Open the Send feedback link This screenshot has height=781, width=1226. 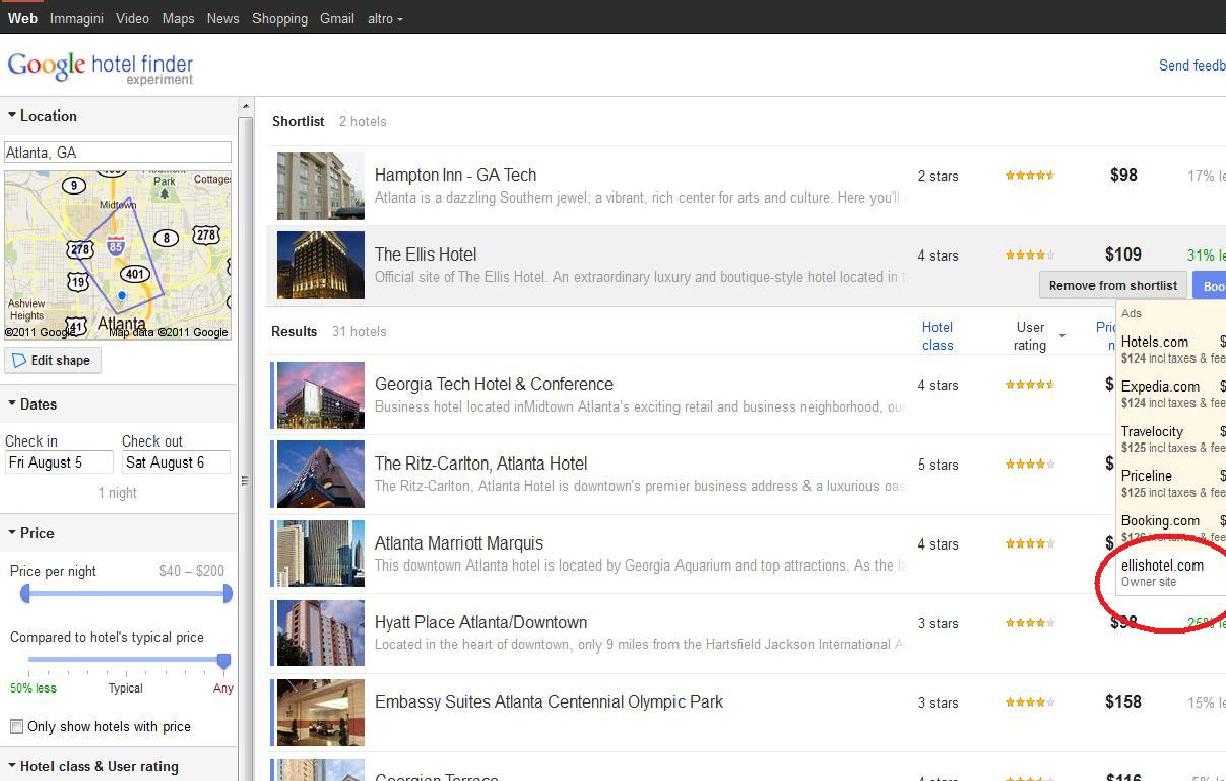[1192, 66]
